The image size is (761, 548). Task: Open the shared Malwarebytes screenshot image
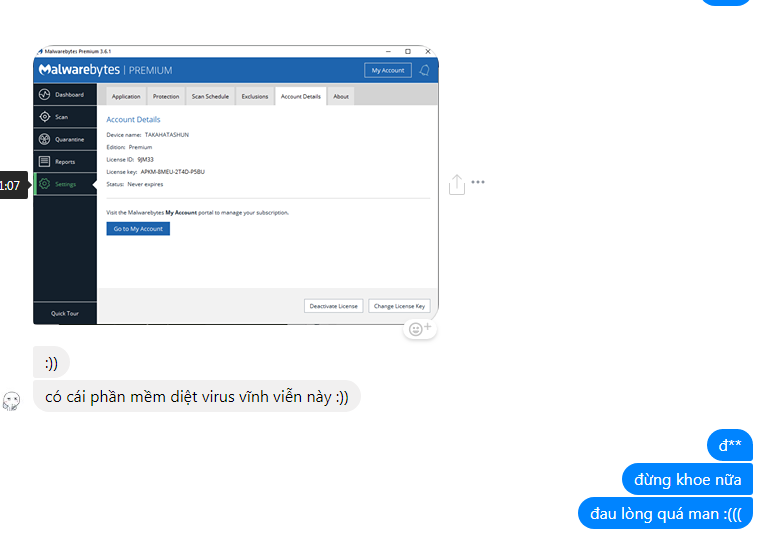pyautogui.click(x=236, y=185)
